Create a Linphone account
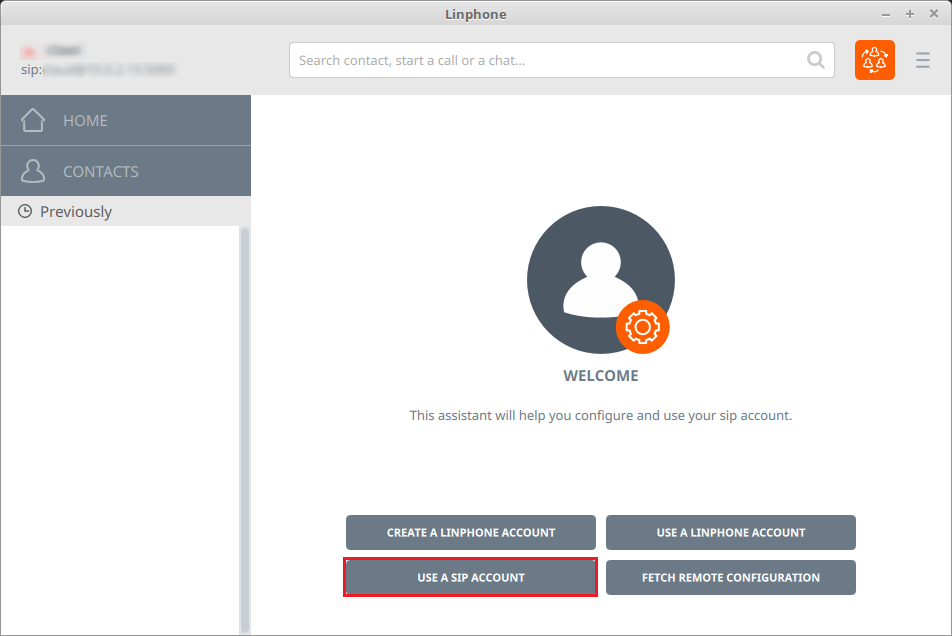Image resolution: width=952 pixels, height=636 pixels. coord(471,532)
